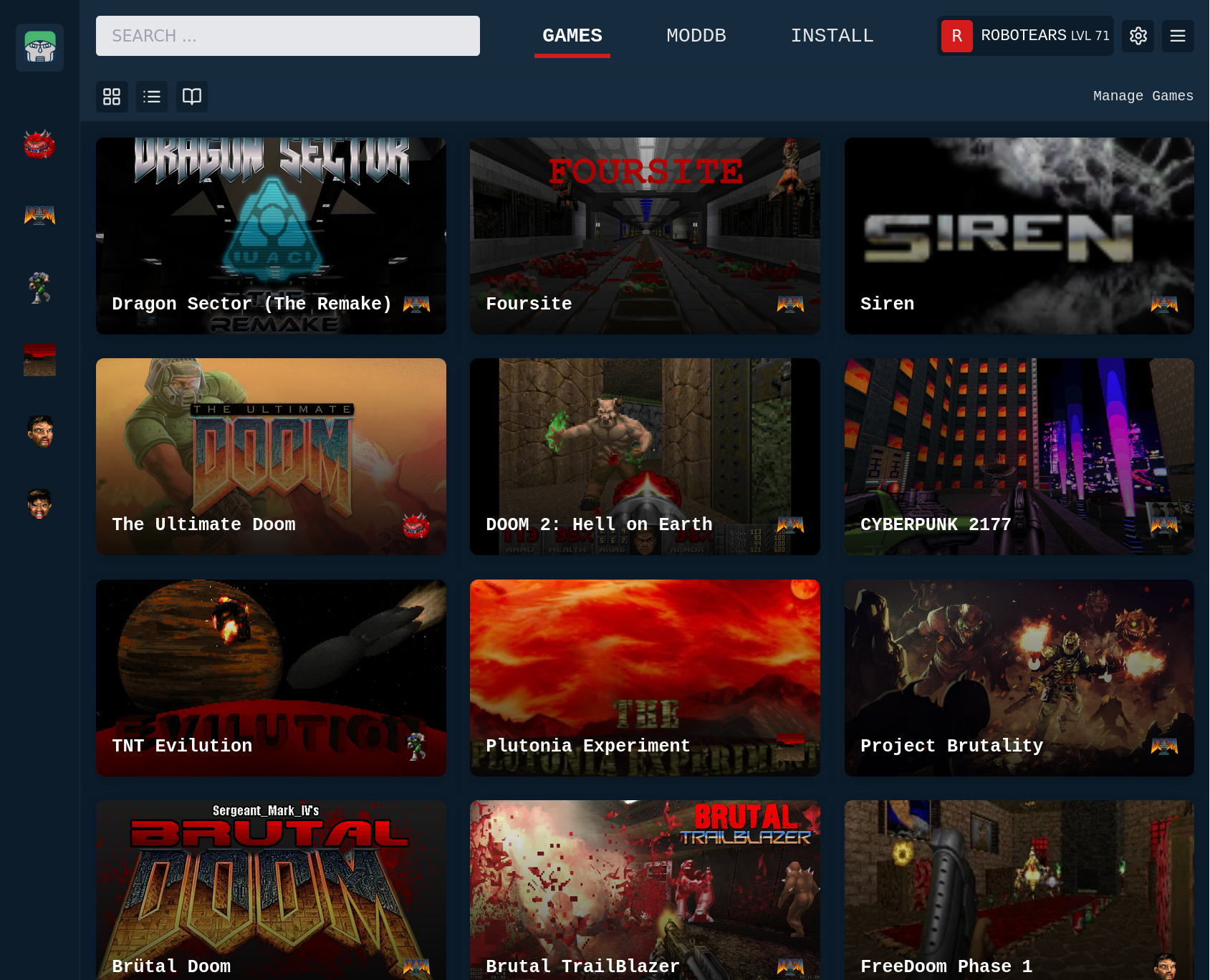Image resolution: width=1210 pixels, height=980 pixels.
Task: Click the red R profile avatar
Action: [x=956, y=36]
